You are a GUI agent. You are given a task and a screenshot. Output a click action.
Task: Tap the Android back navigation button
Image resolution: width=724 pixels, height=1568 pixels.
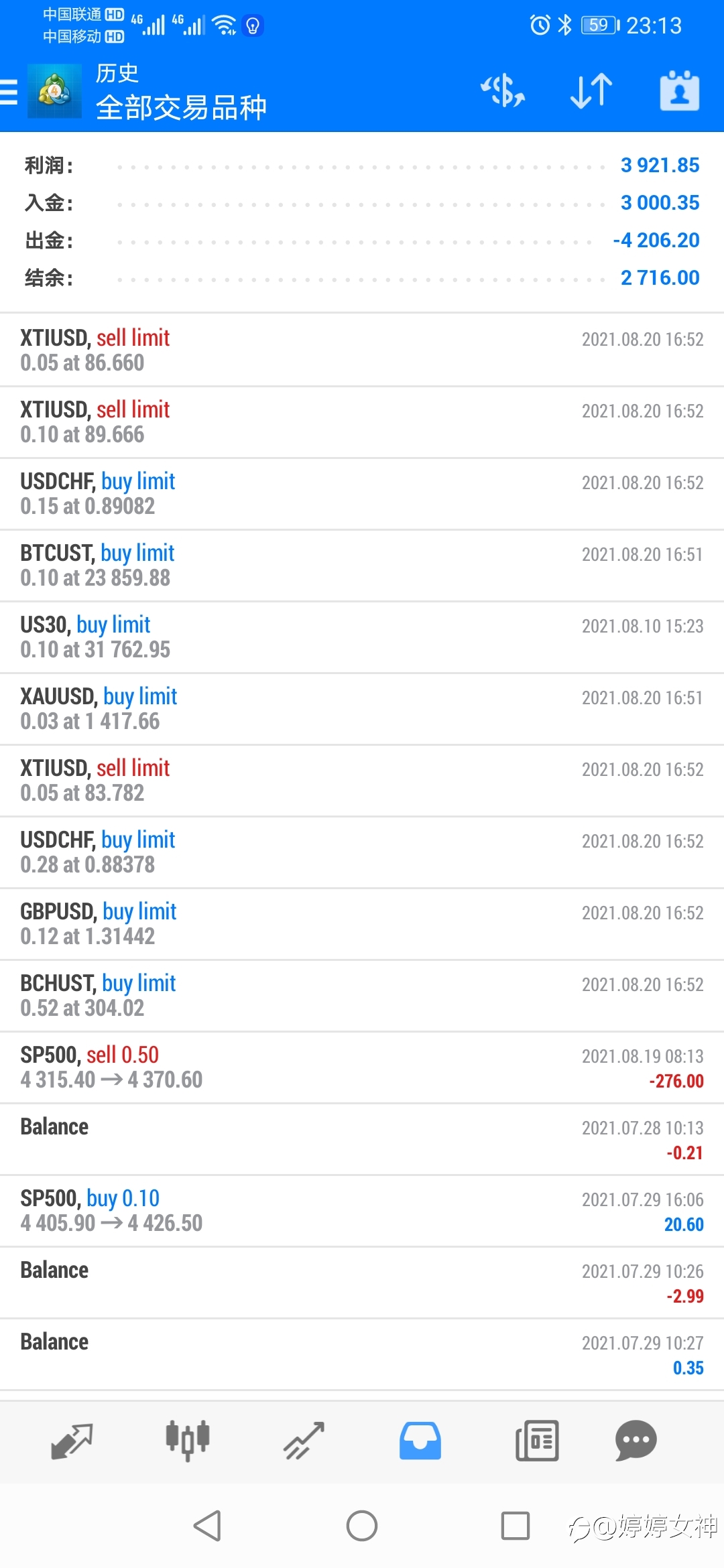click(x=207, y=1526)
